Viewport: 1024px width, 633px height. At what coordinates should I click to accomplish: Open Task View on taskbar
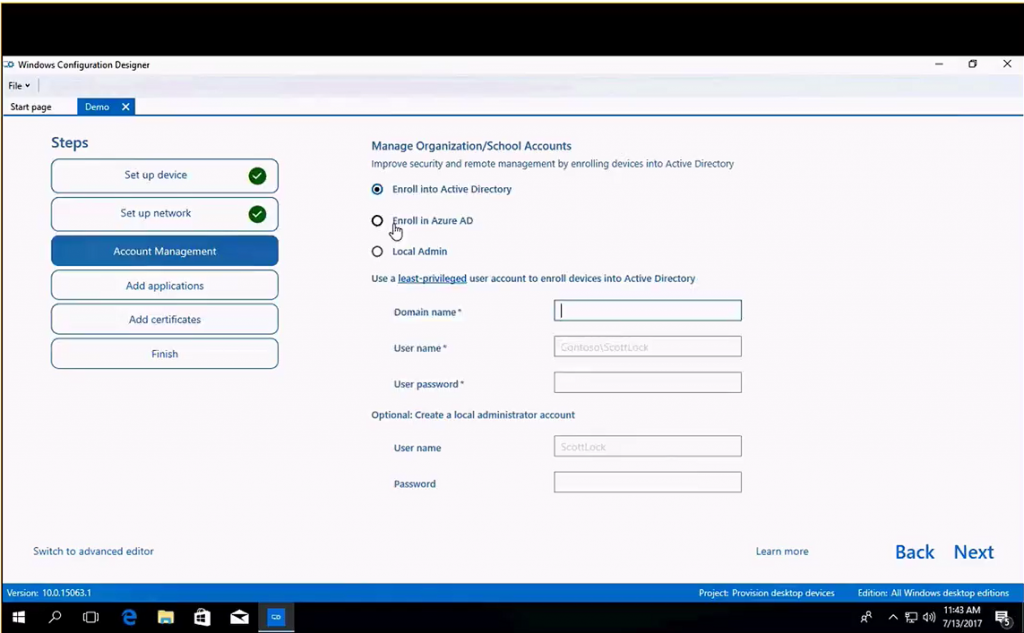(x=91, y=617)
